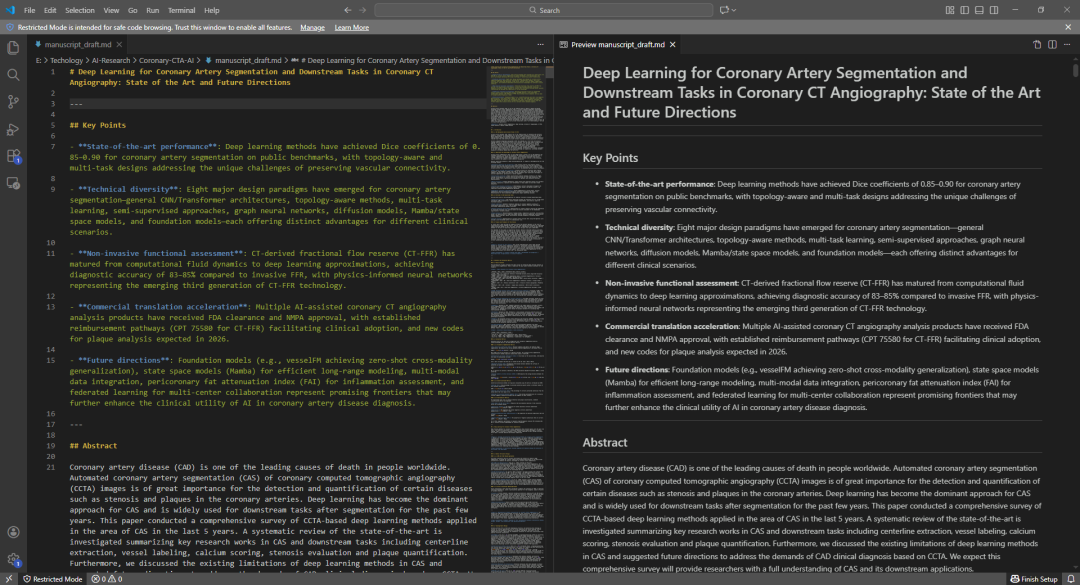Open the heading symbol breadcrumb

[422, 60]
